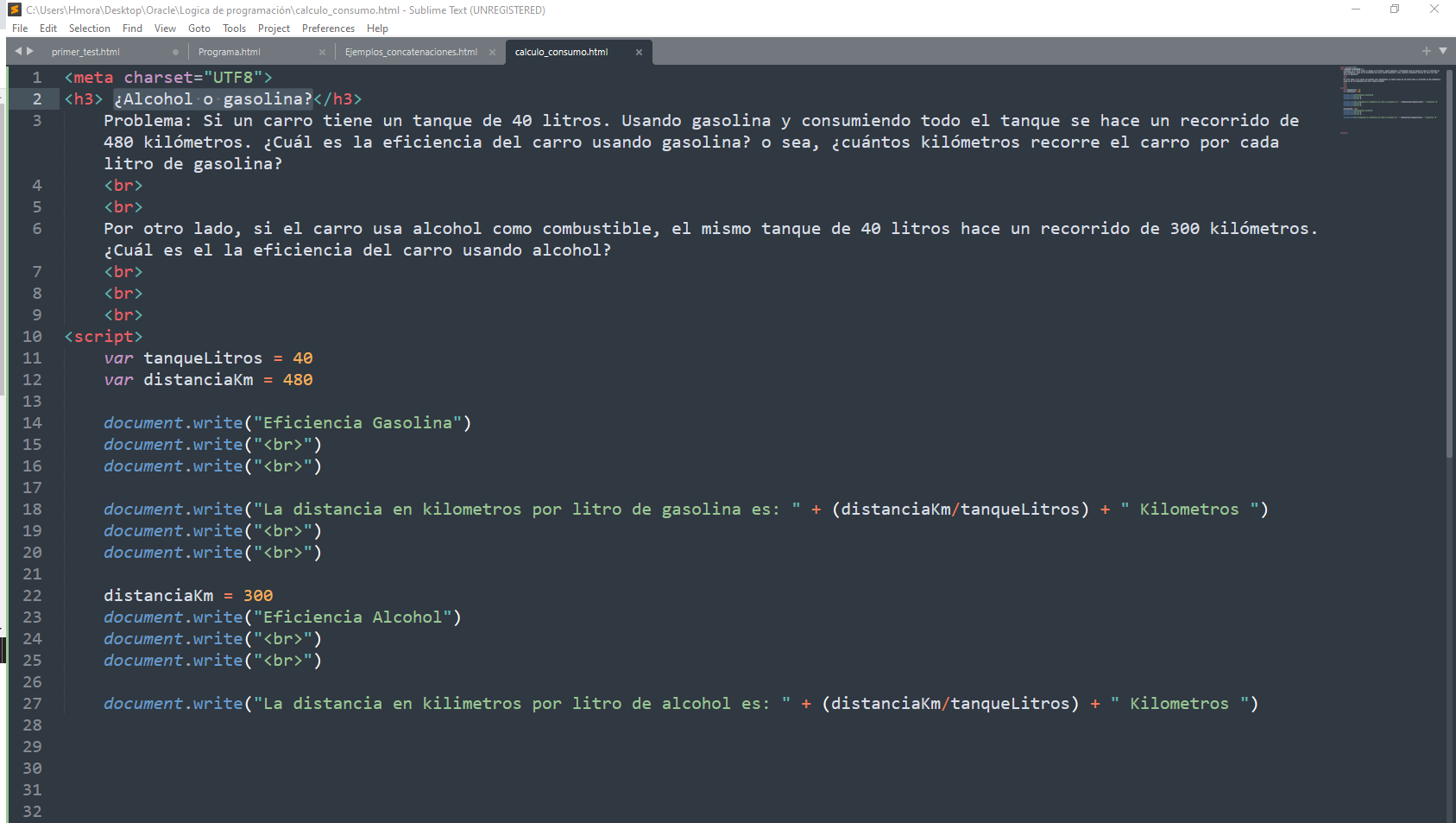This screenshot has width=1456, height=823.
Task: Click the value '300' on line 22
Action: [258, 595]
